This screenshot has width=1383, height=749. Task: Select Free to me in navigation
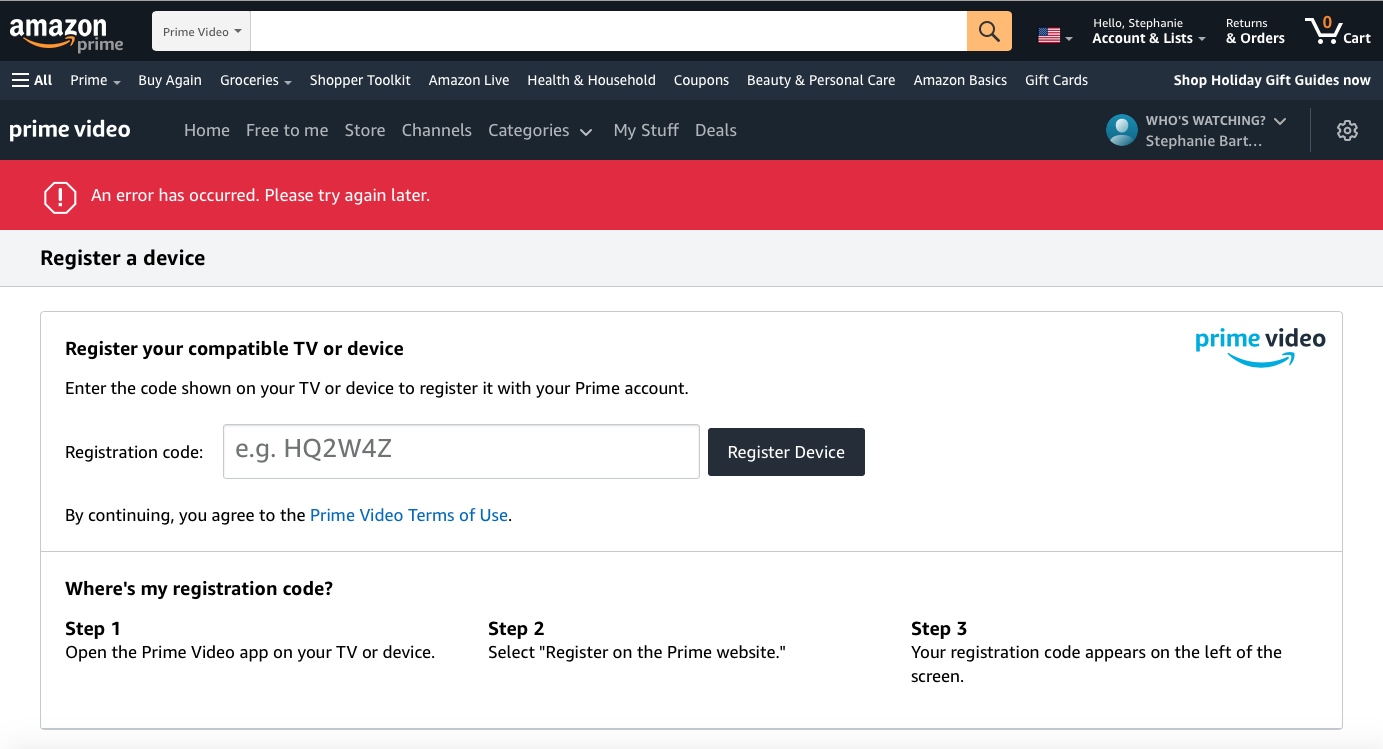(287, 130)
